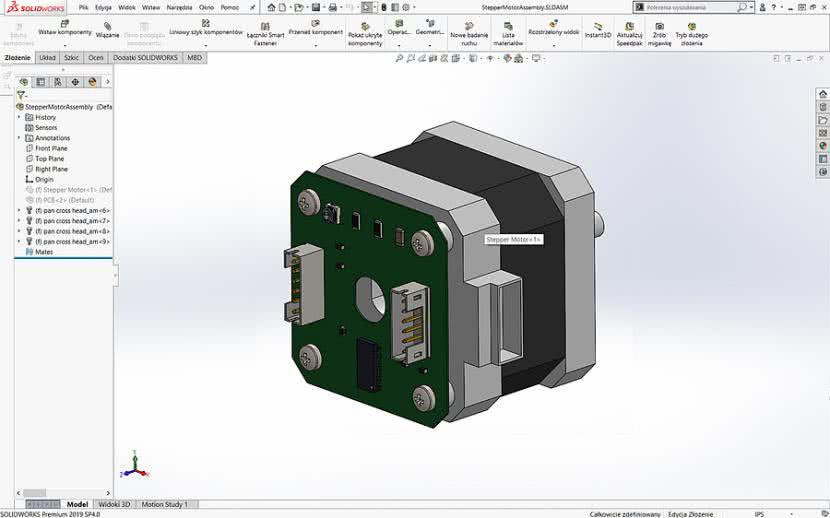The image size is (830, 518).
Task: Click the Wstaw komponenty (insert components) icon
Action: [x=64, y=24]
